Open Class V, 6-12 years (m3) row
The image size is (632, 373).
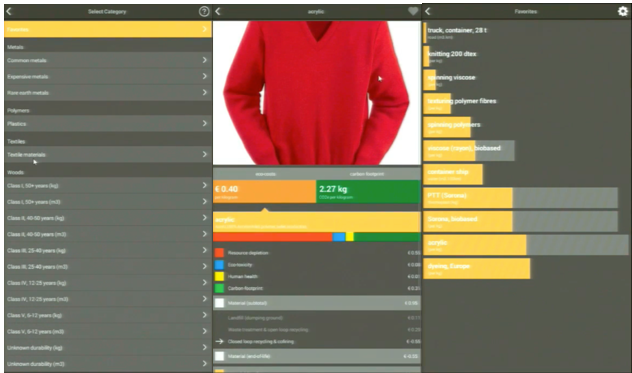coord(108,331)
